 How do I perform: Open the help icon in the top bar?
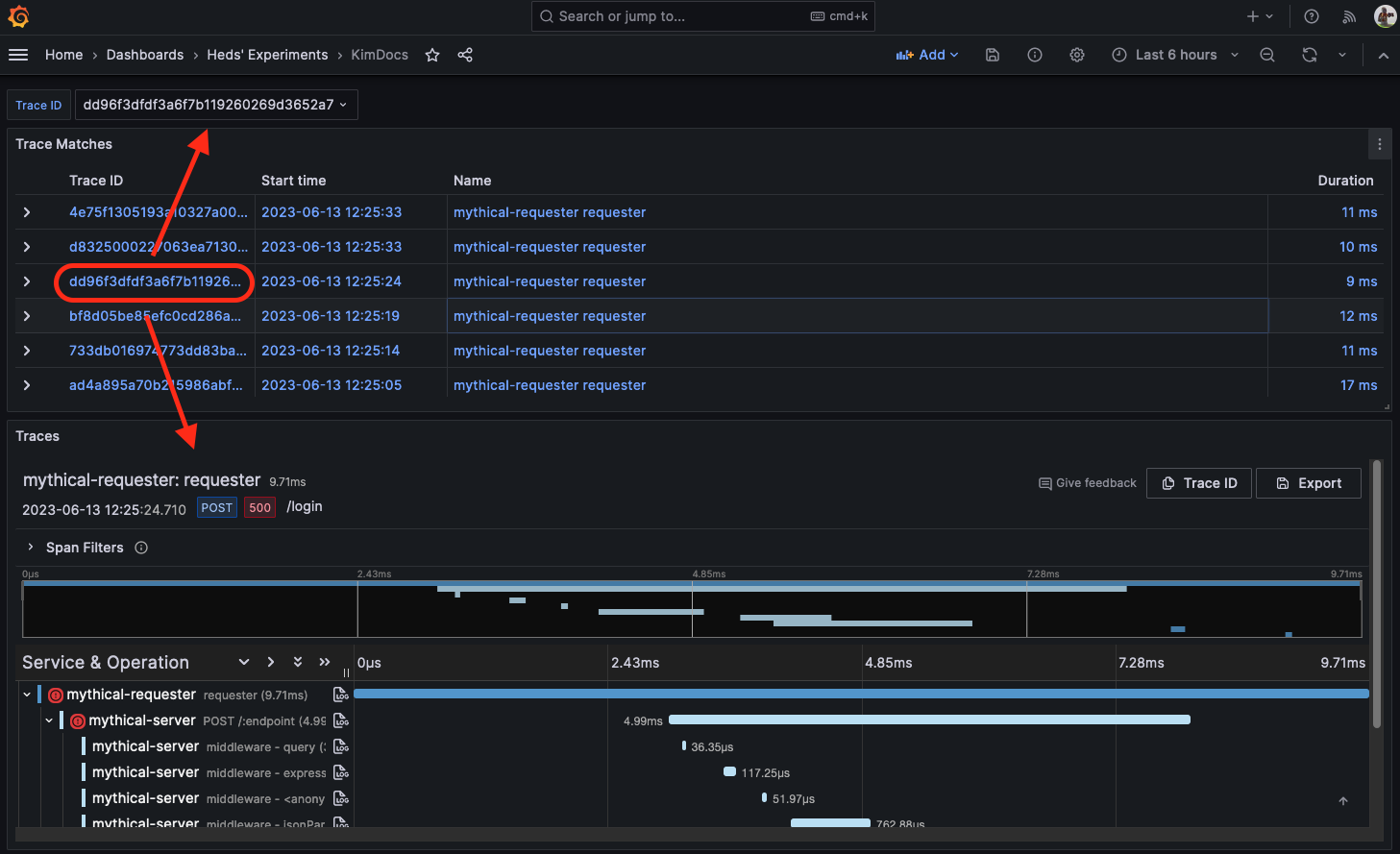1312,16
